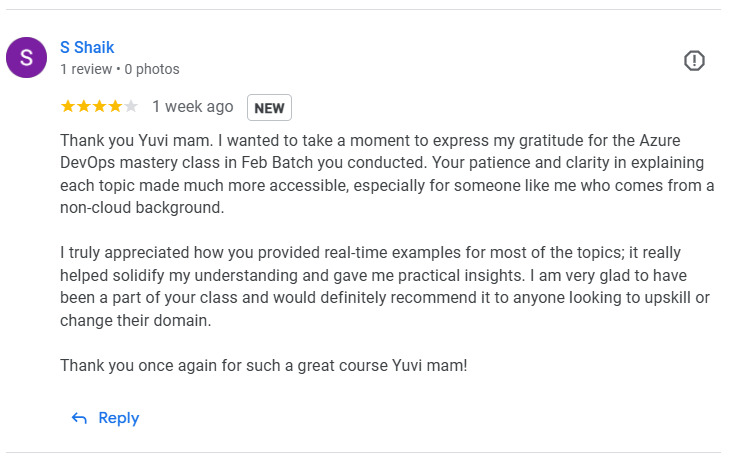Click the curved reply arrow icon
743x457 pixels.
pyautogui.click(x=79, y=418)
